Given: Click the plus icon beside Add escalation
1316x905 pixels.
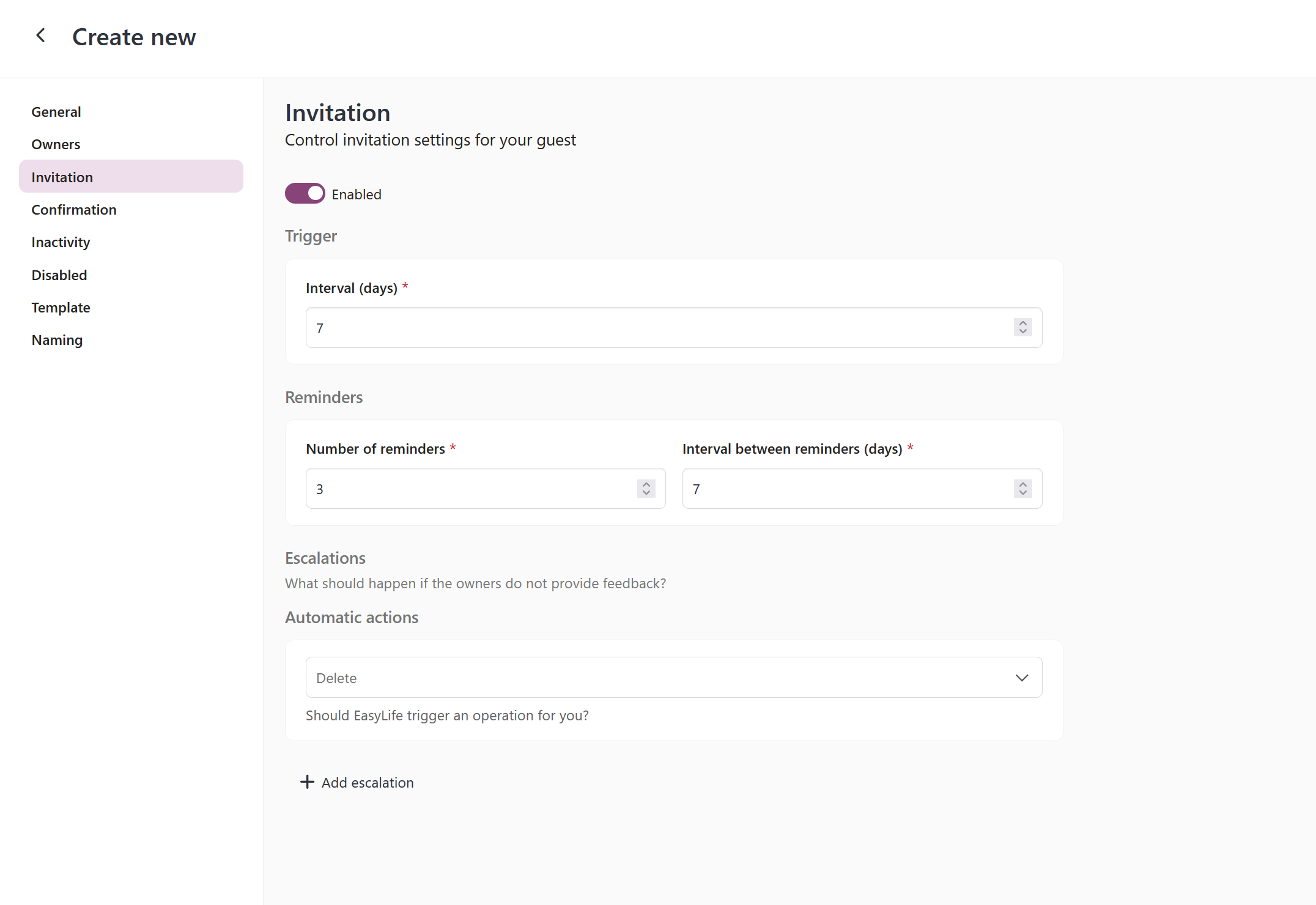Looking at the screenshot, I should [306, 782].
